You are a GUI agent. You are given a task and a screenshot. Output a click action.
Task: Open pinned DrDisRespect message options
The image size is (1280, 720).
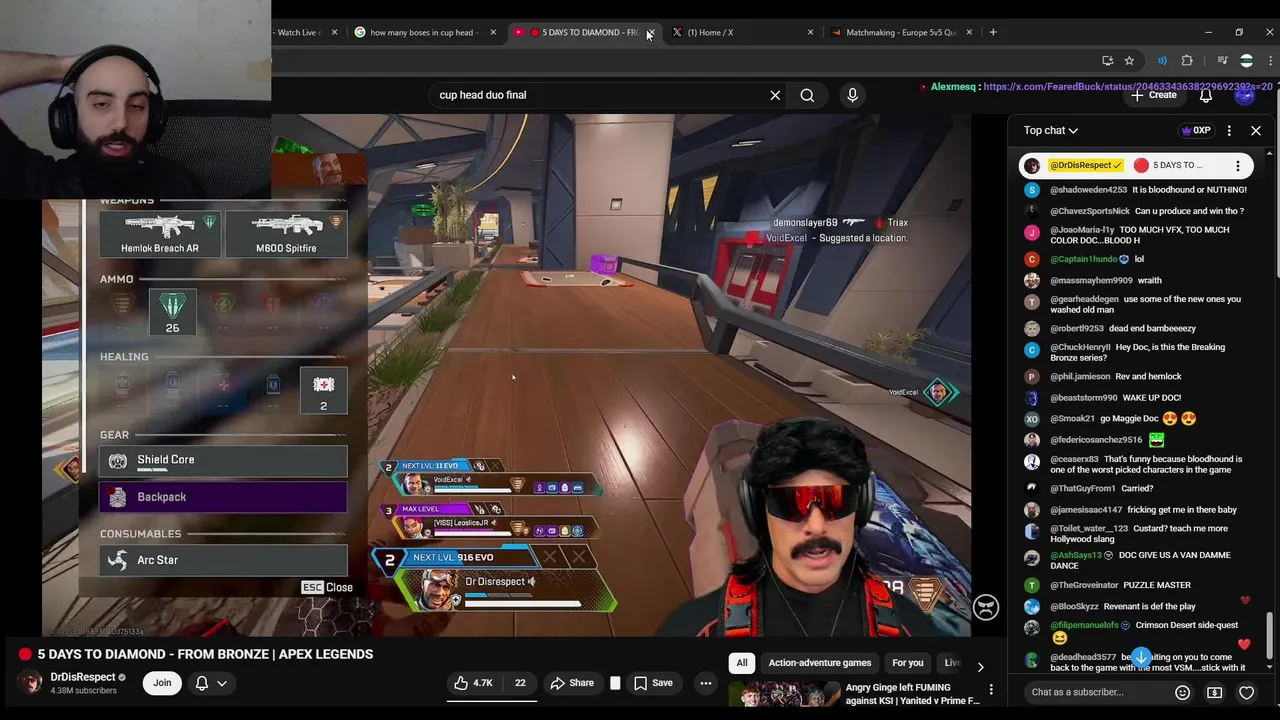(x=1238, y=165)
